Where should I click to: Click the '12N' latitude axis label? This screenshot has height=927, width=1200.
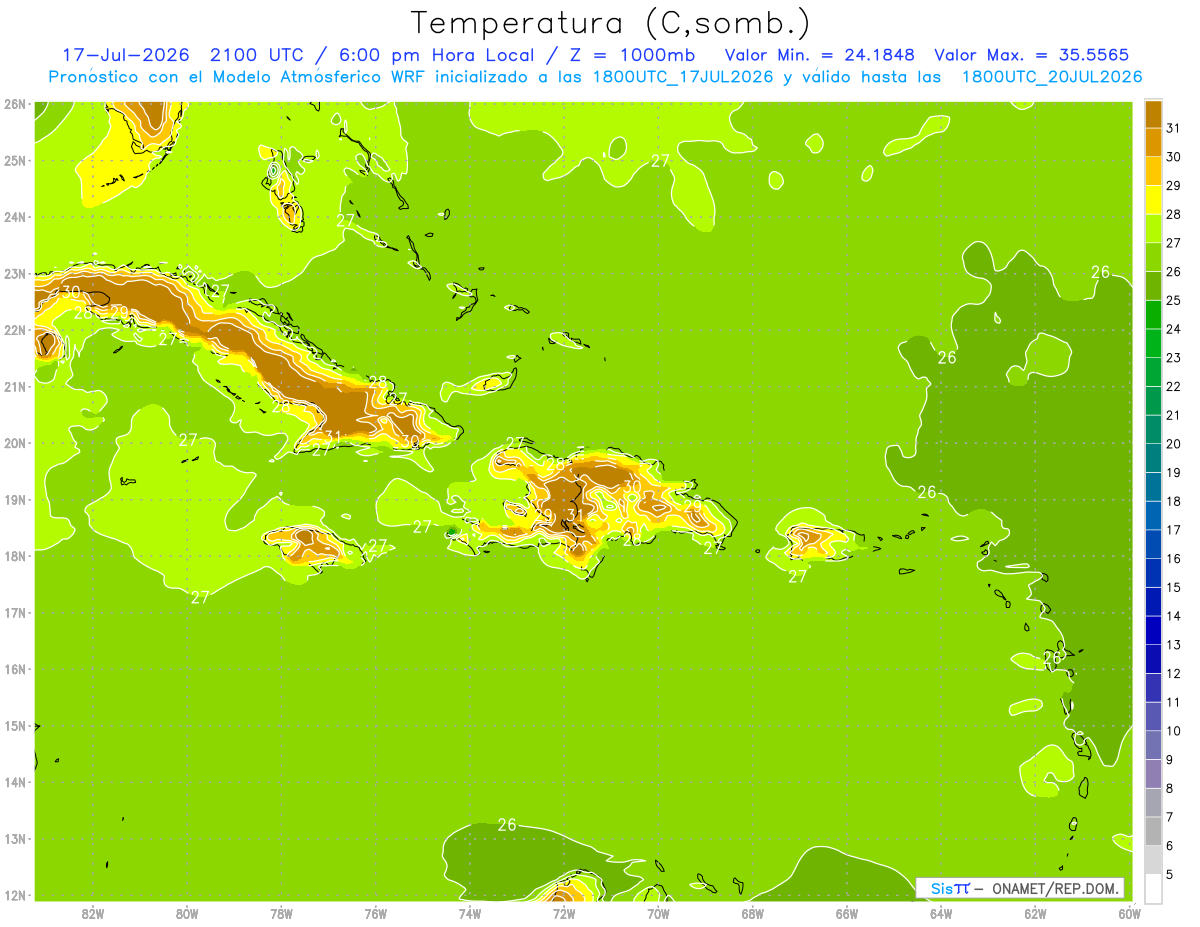click(14, 895)
